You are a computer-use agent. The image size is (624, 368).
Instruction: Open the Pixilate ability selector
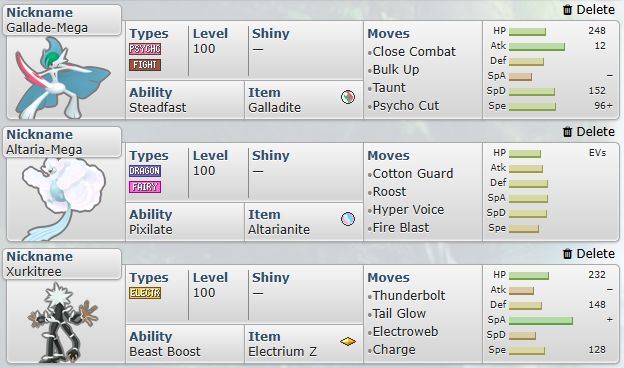[185, 222]
